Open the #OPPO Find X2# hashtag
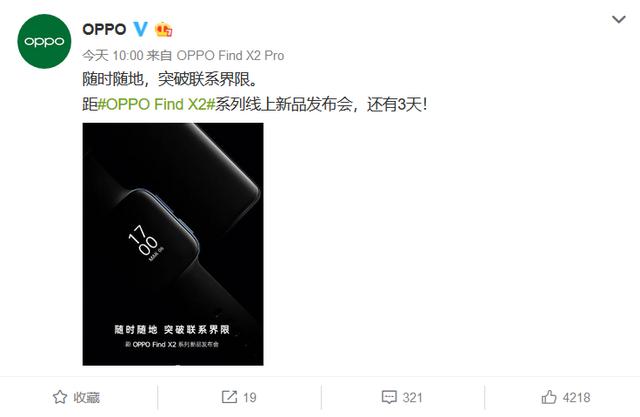The width and height of the screenshot is (640, 417). pos(156,104)
